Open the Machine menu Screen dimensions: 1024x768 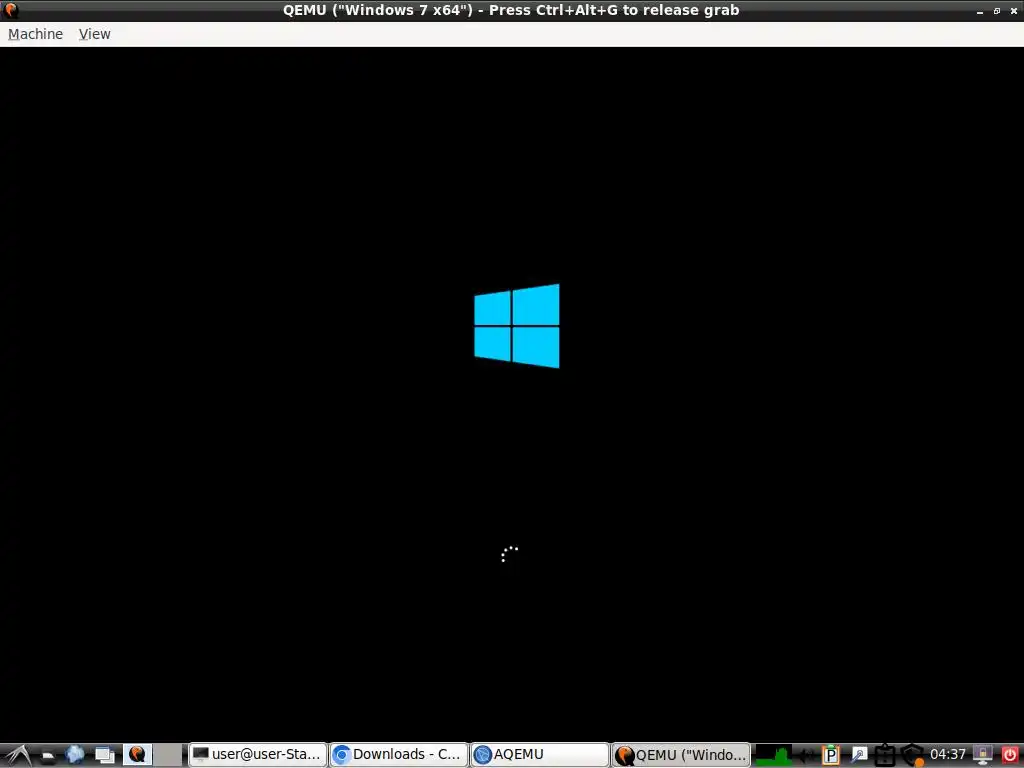click(35, 34)
